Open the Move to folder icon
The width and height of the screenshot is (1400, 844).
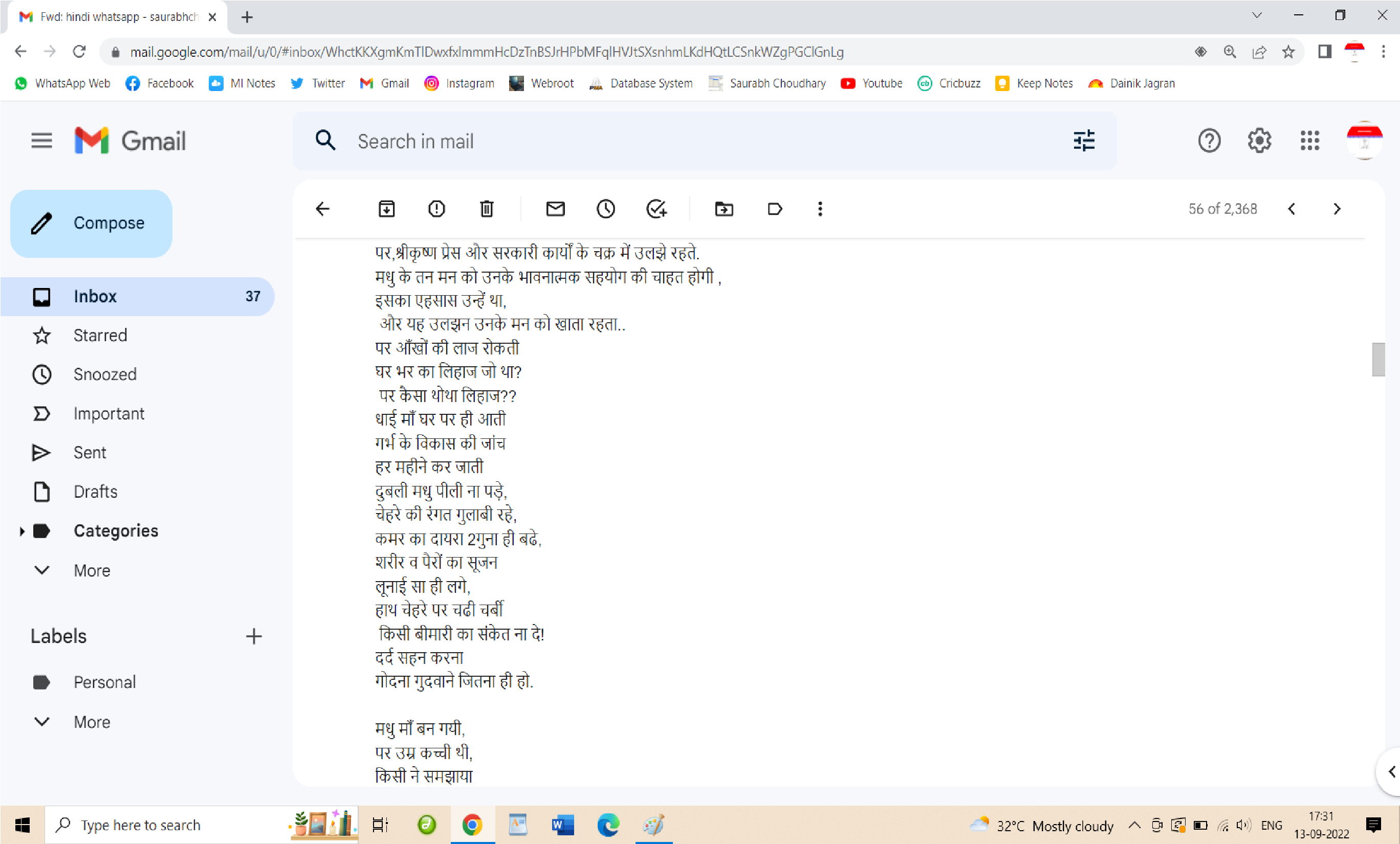click(x=724, y=209)
